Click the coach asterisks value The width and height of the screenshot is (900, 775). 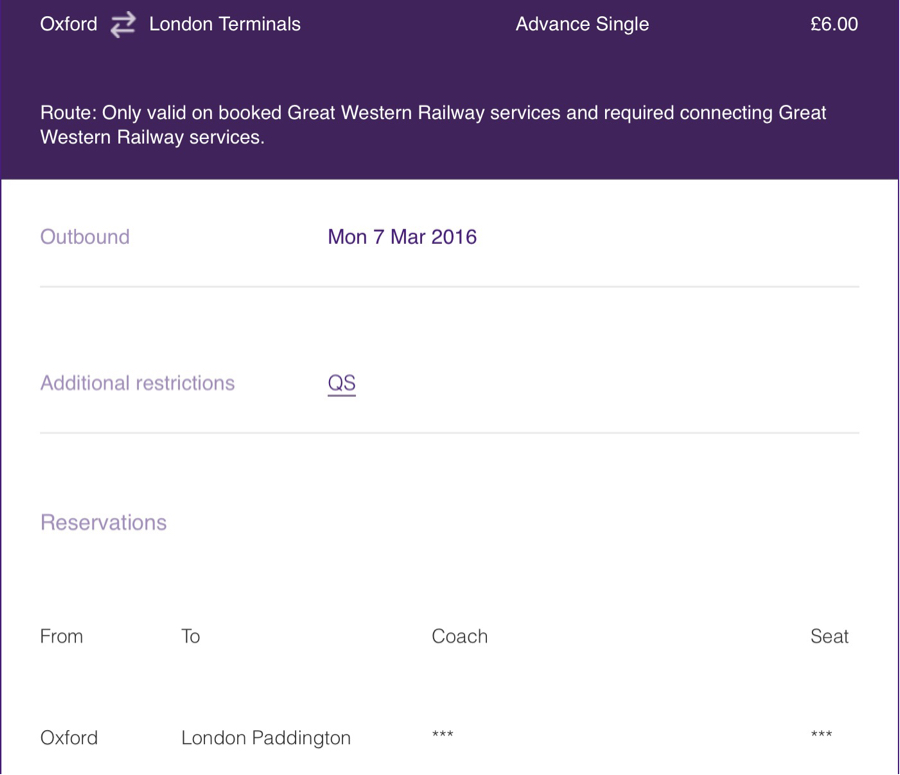(443, 734)
